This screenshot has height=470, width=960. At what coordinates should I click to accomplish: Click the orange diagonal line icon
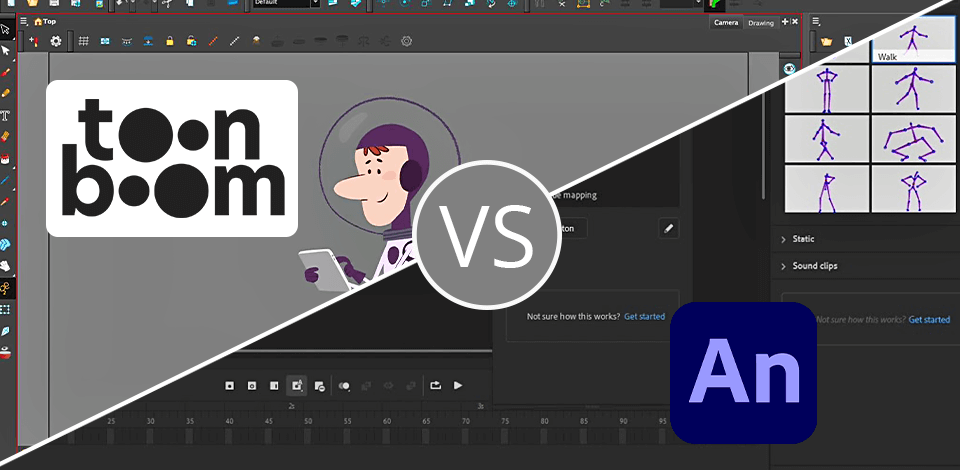click(x=213, y=41)
